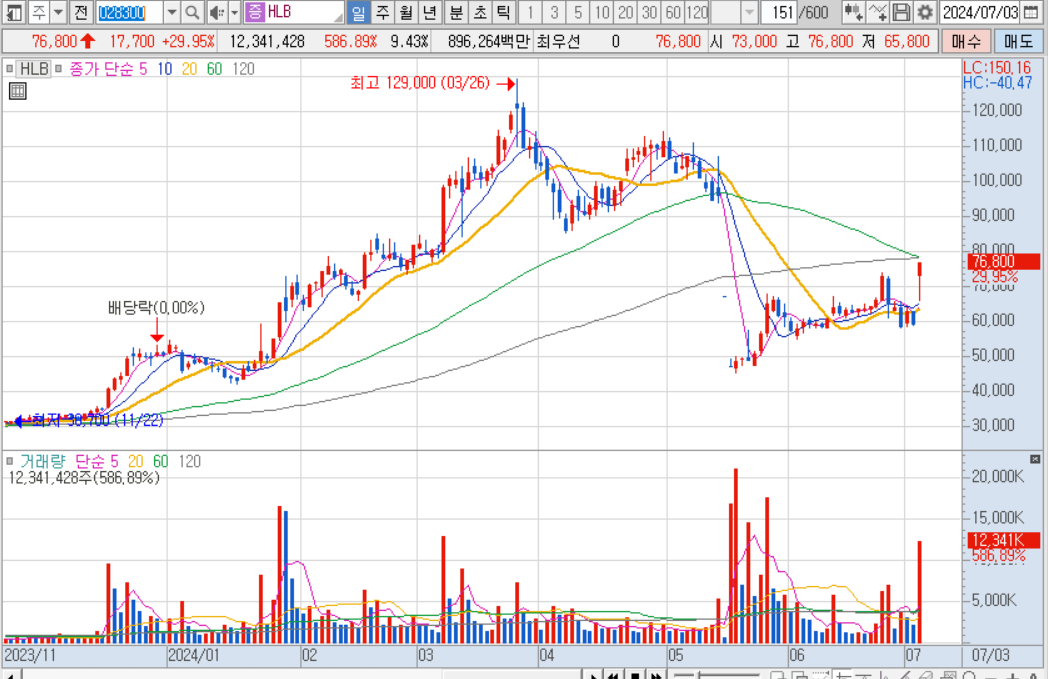This screenshot has width=1048, height=679.
Task: Choose the 60 interval button
Action: [x=673, y=12]
